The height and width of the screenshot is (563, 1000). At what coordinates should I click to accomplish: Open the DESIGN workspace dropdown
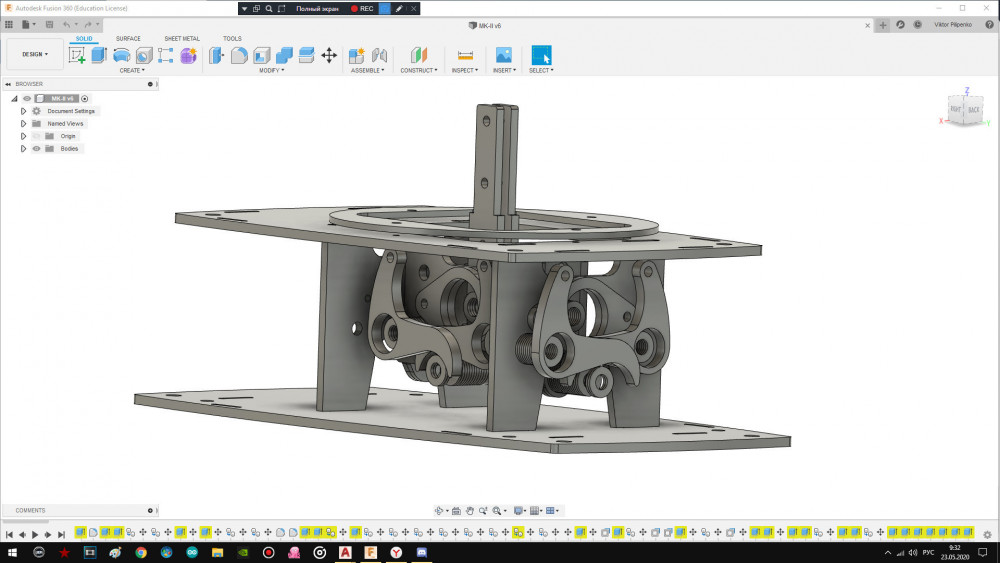coord(35,54)
